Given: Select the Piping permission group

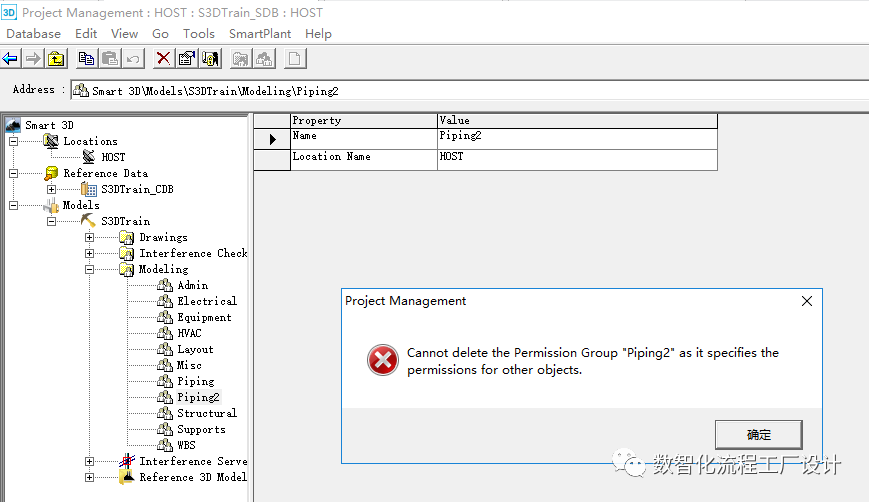Looking at the screenshot, I should (x=196, y=382).
